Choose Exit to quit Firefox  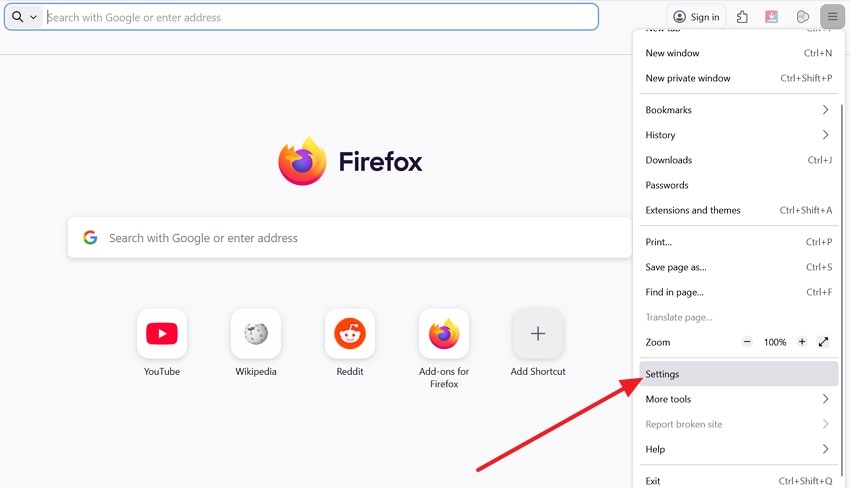point(738,480)
